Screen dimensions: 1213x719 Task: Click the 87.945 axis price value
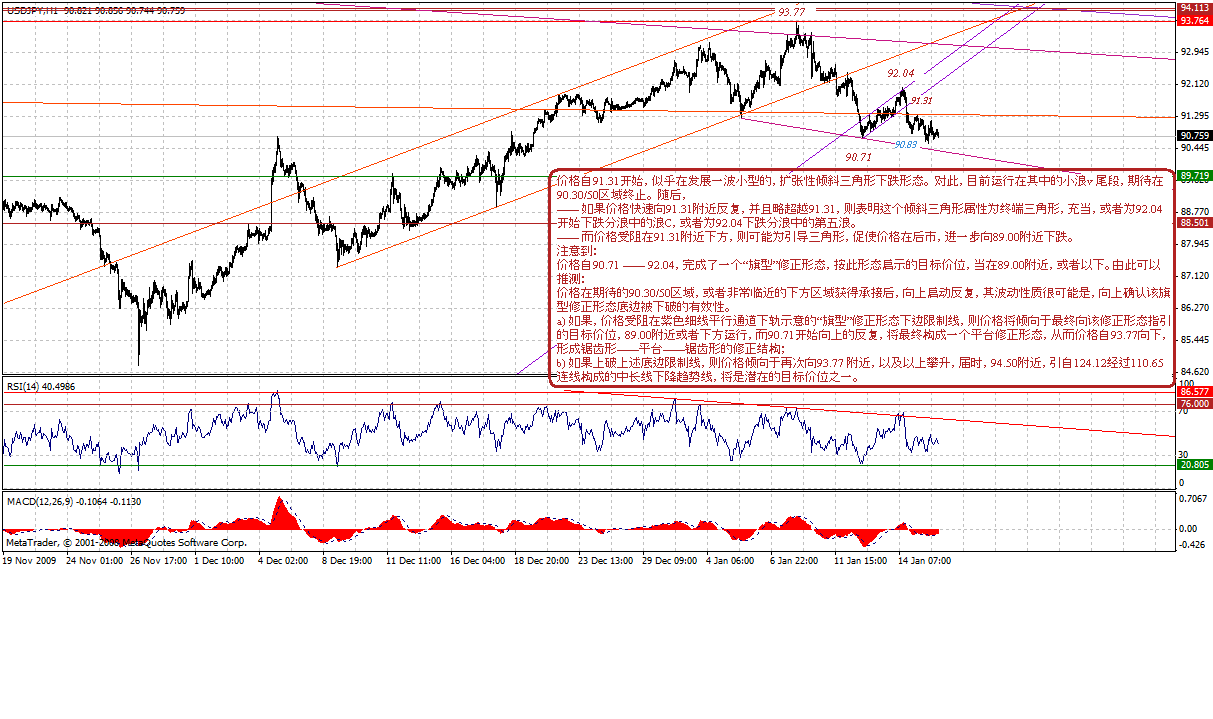(x=1196, y=243)
